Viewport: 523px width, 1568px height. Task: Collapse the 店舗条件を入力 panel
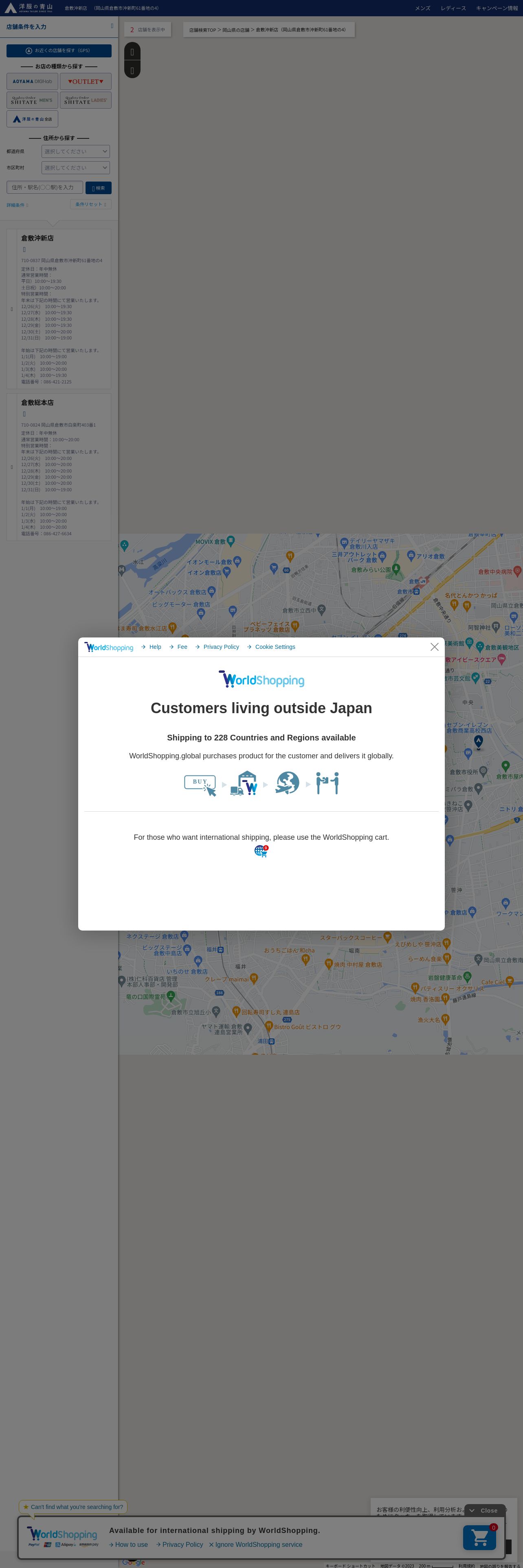112,26
